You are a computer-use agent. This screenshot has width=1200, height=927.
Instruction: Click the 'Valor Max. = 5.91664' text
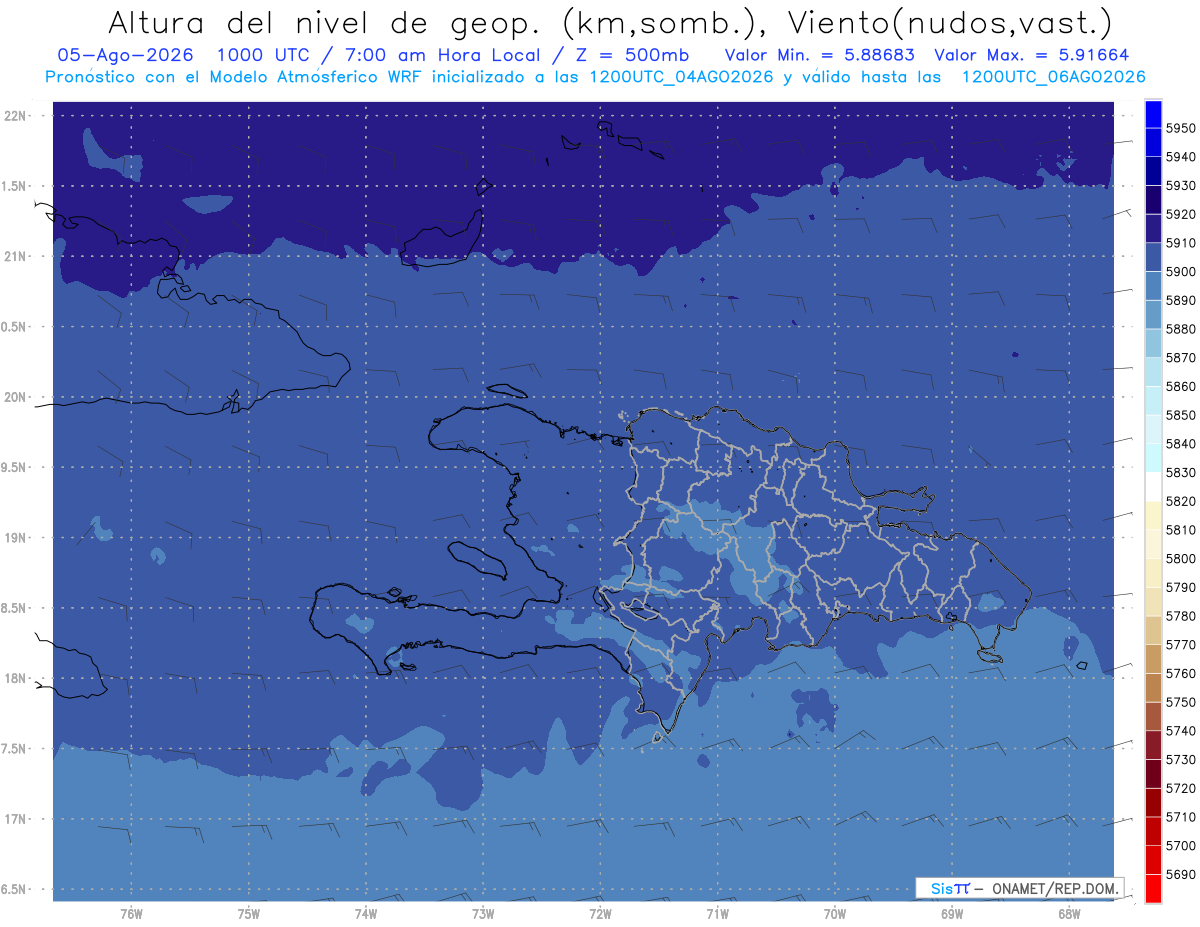[x=1030, y=55]
